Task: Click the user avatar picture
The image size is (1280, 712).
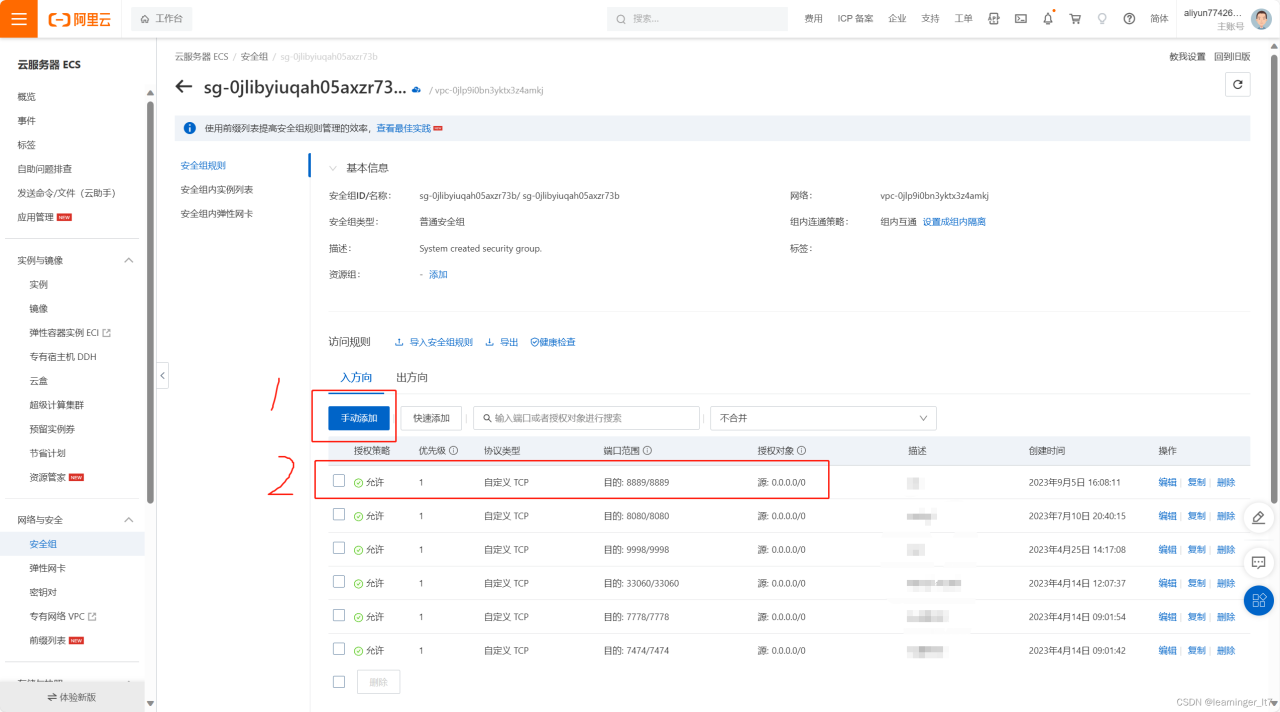Action: pos(1261,19)
